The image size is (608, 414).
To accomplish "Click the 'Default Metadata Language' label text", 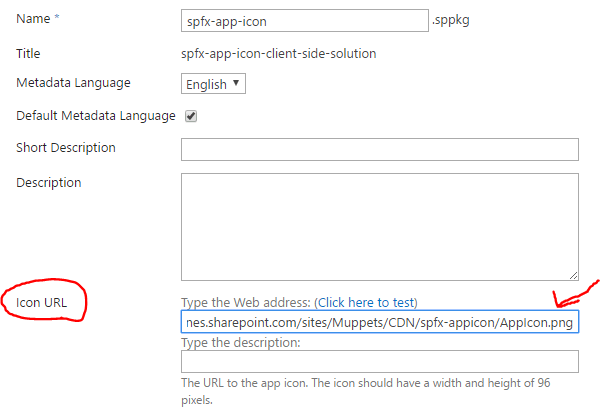I will (96, 115).
